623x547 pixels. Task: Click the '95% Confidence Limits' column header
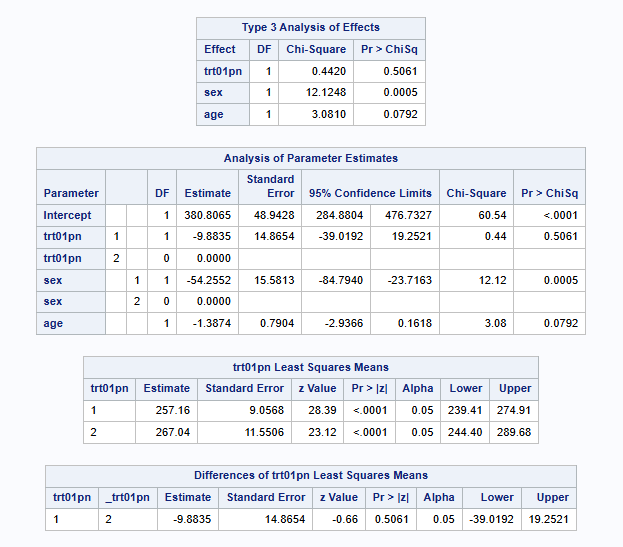tap(370, 193)
